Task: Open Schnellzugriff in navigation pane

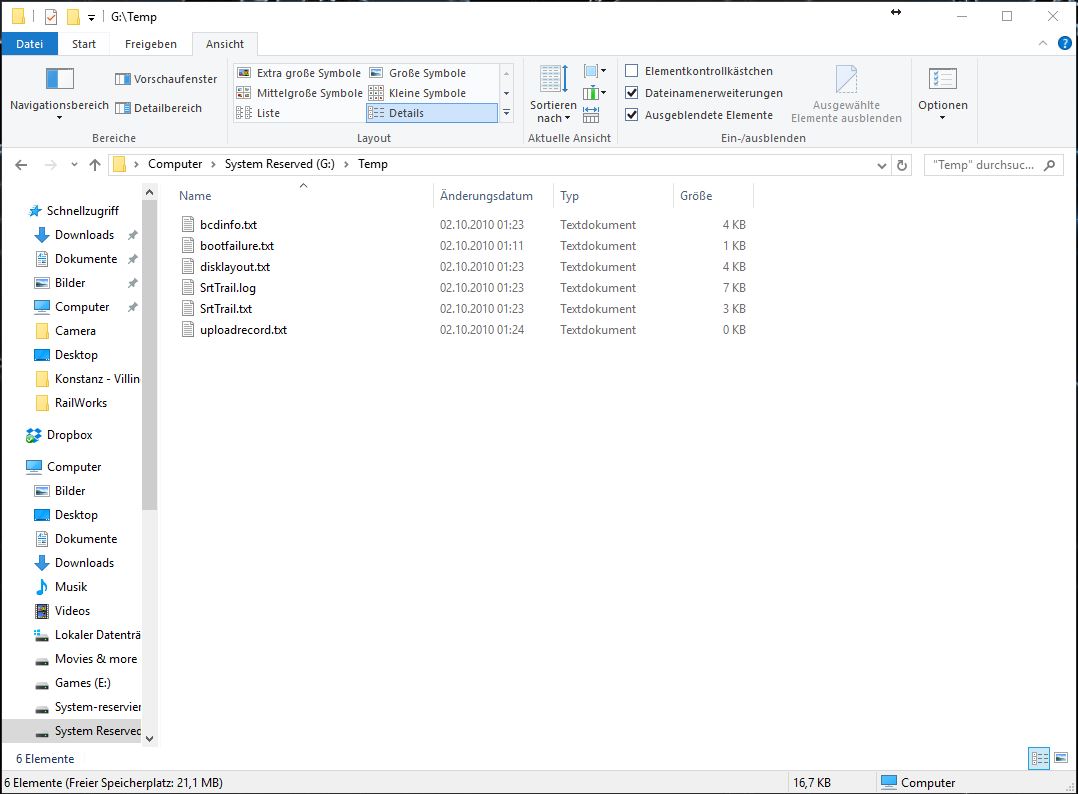Action: [x=82, y=210]
